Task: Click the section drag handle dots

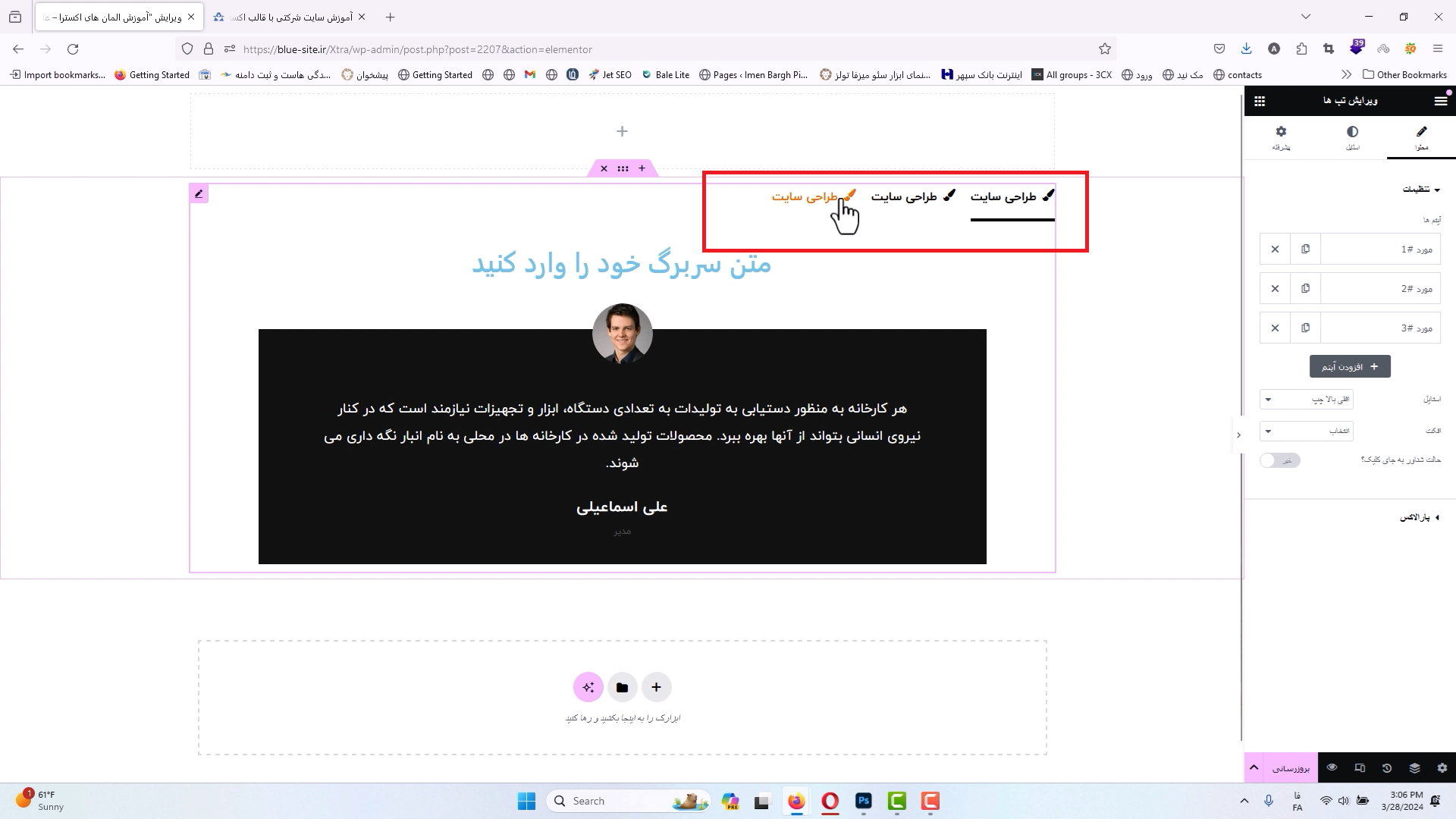Action: [623, 168]
